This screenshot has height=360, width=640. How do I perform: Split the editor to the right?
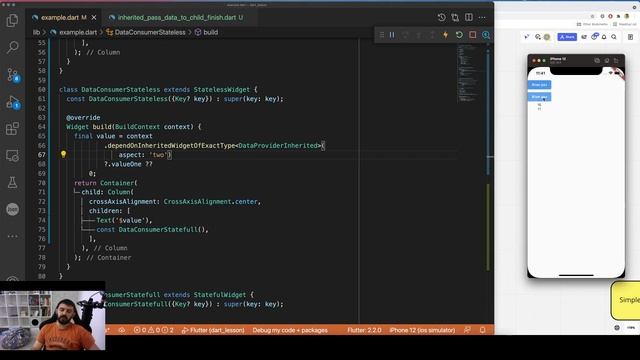click(x=469, y=18)
